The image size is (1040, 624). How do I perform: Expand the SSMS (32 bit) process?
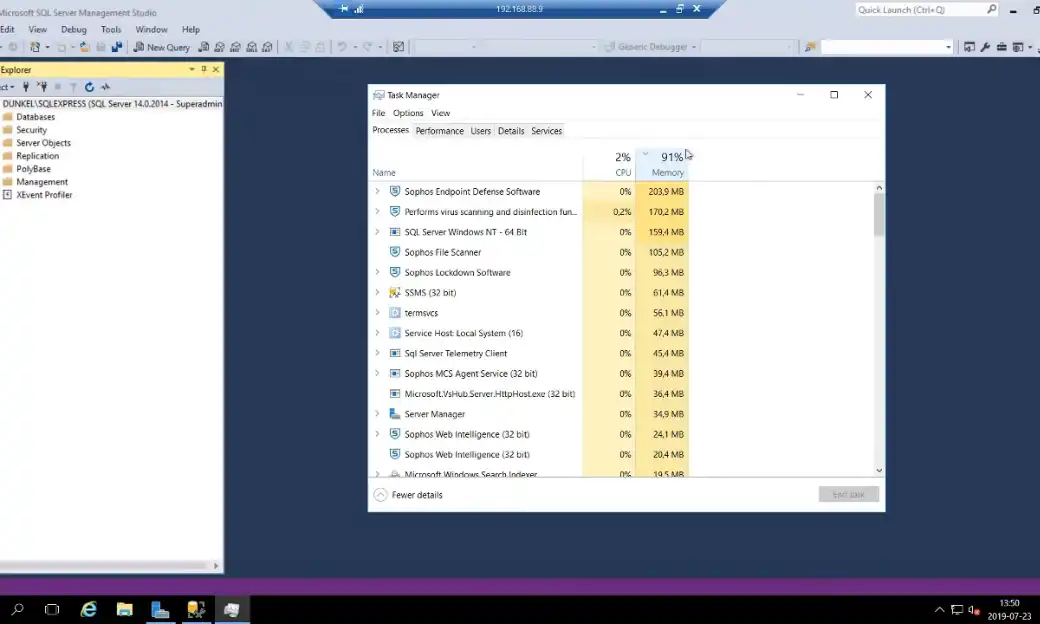(x=377, y=292)
